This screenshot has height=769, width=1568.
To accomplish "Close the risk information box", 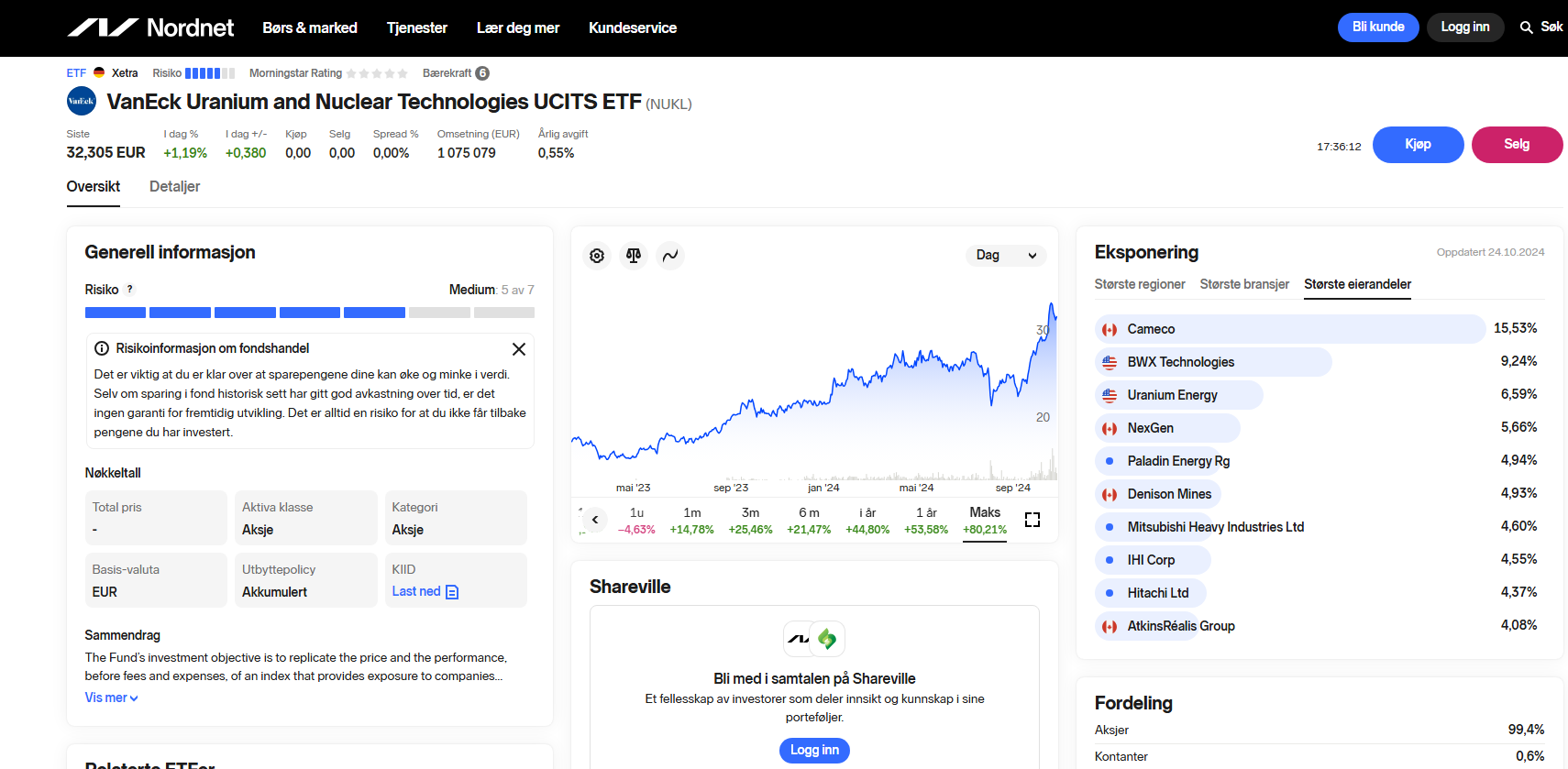I will [x=519, y=349].
